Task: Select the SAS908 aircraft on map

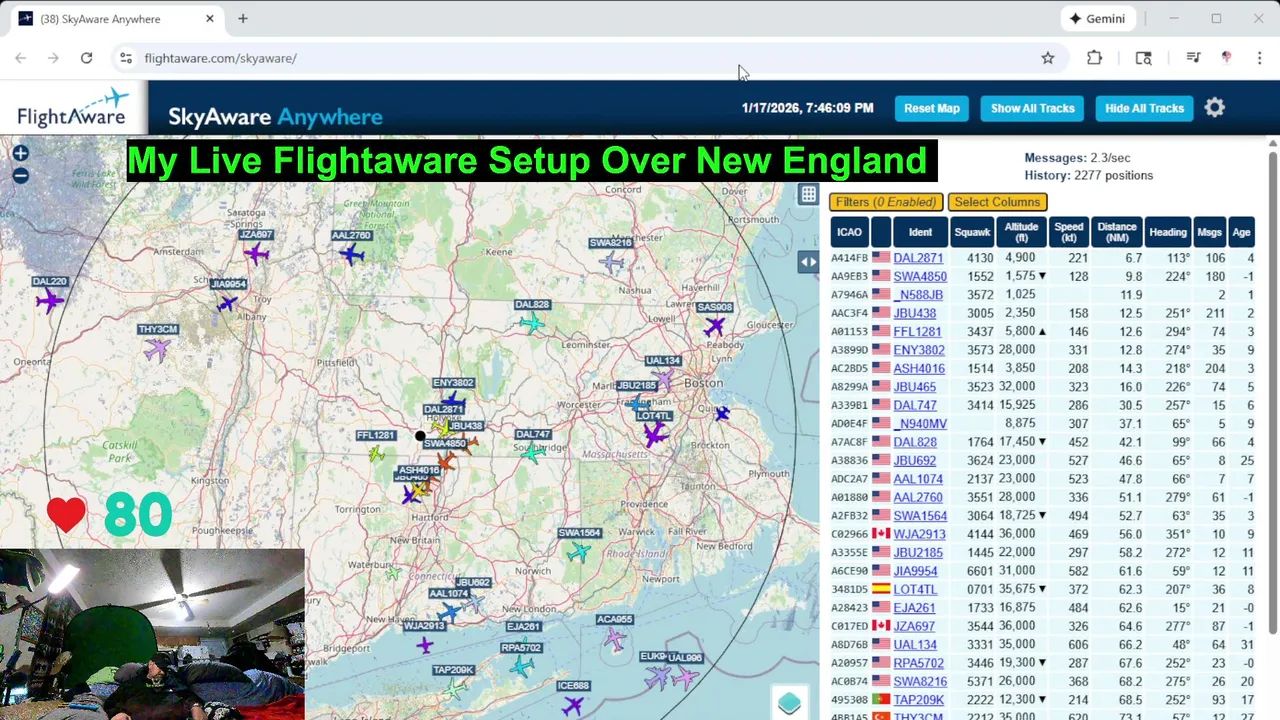Action: (713, 326)
